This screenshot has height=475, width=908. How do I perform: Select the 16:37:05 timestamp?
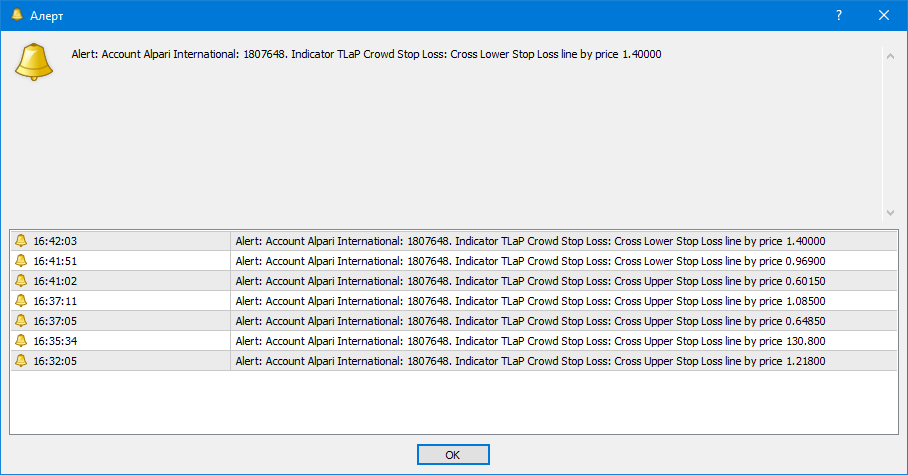(55, 321)
